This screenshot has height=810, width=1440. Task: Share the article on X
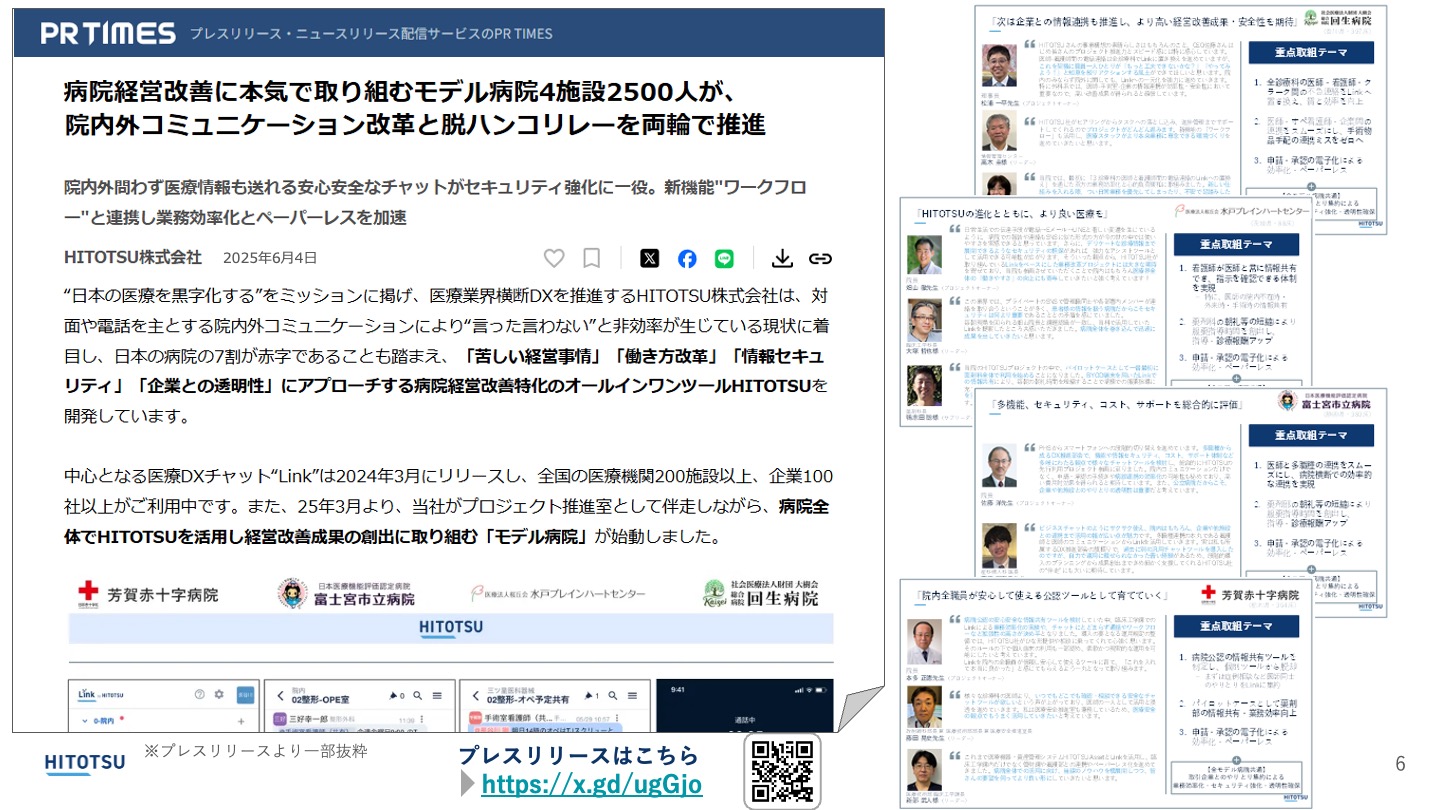tap(650, 258)
